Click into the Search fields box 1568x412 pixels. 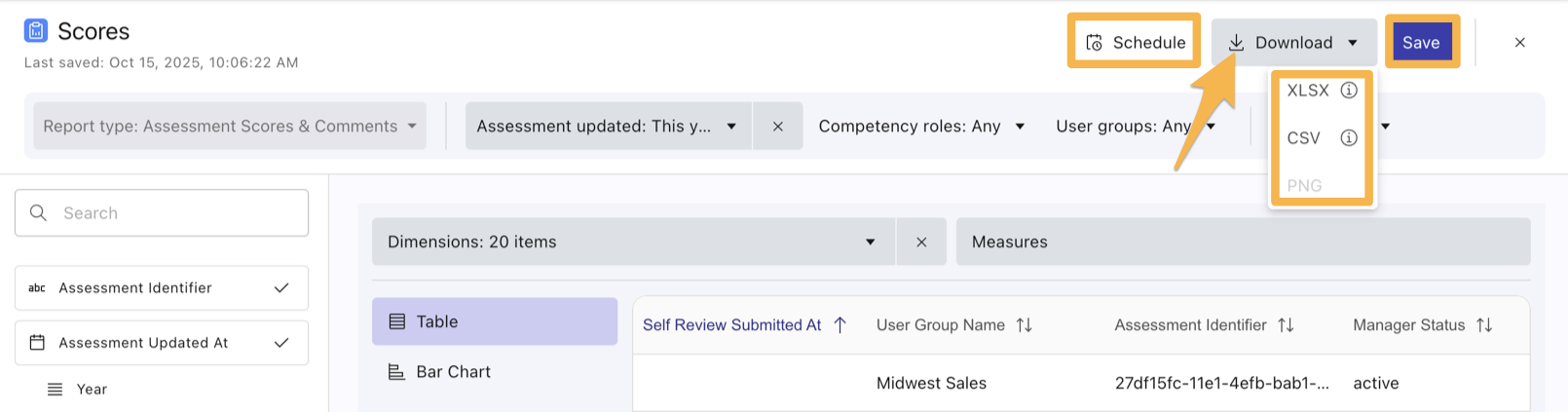pos(162,213)
